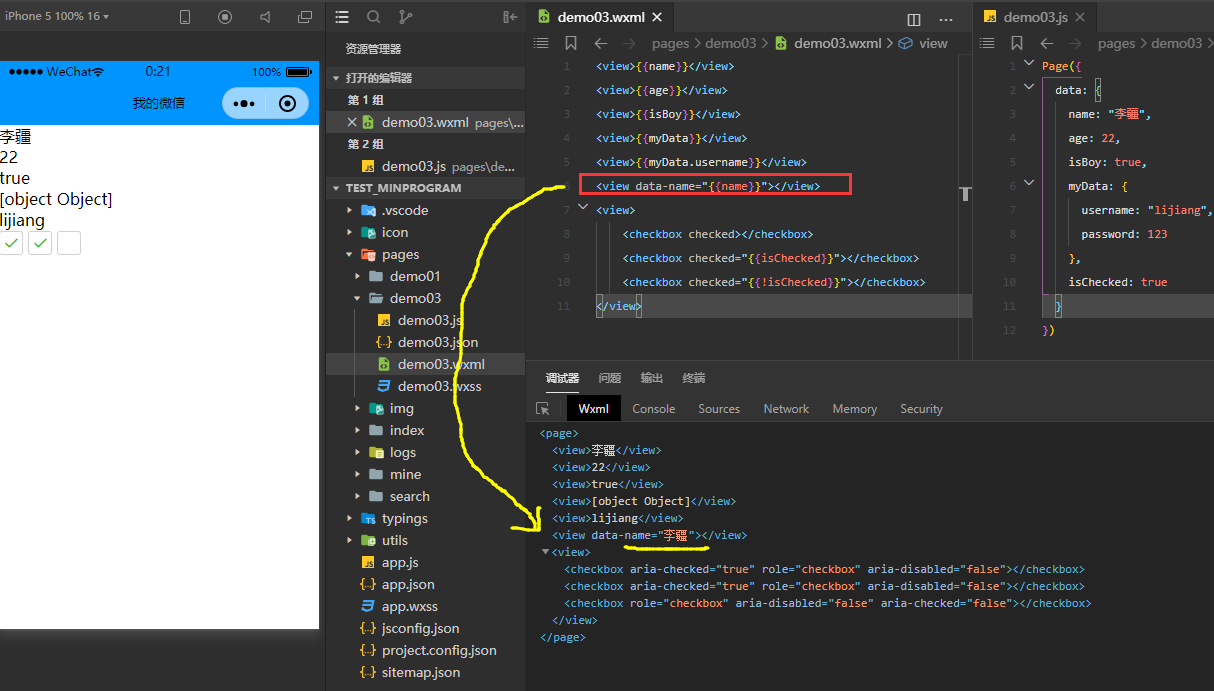The image size is (1214, 691).
Task: Toggle the first checkbox in simulator
Action: click(x=11, y=243)
